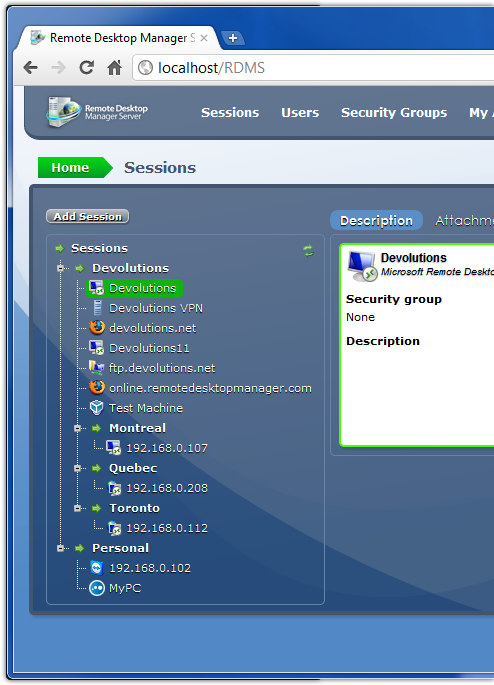This screenshot has height=685, width=494.
Task: Select the Remote Desktop Manager browser tab
Action: 118,38
